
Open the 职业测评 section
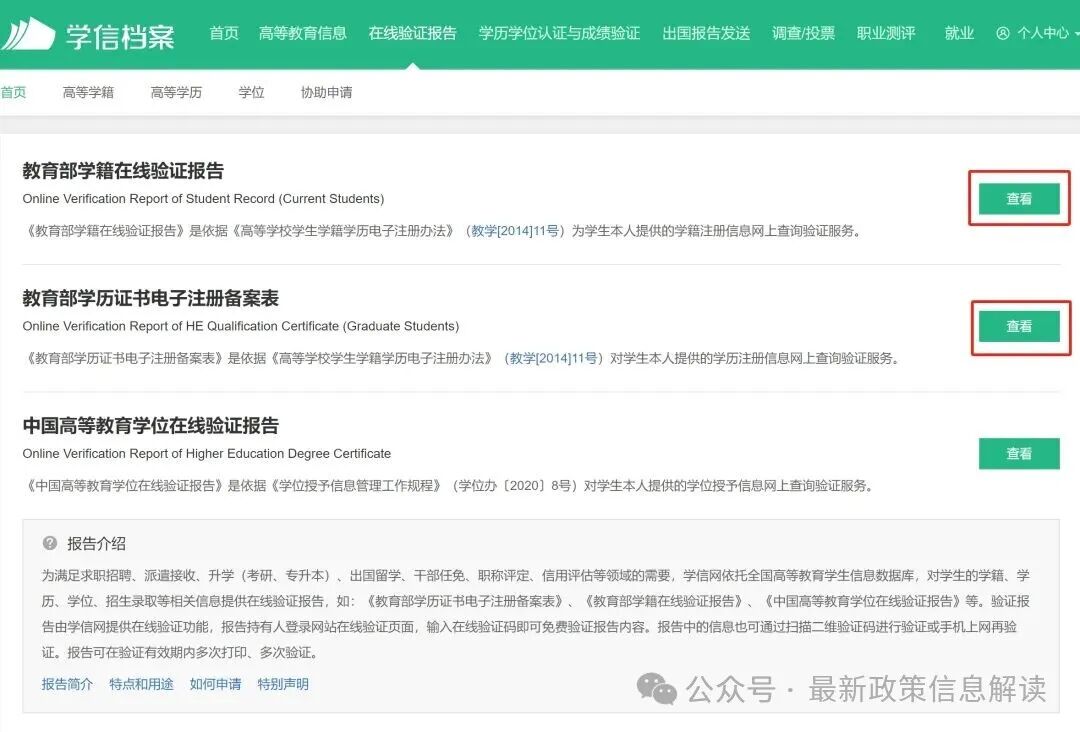click(886, 32)
